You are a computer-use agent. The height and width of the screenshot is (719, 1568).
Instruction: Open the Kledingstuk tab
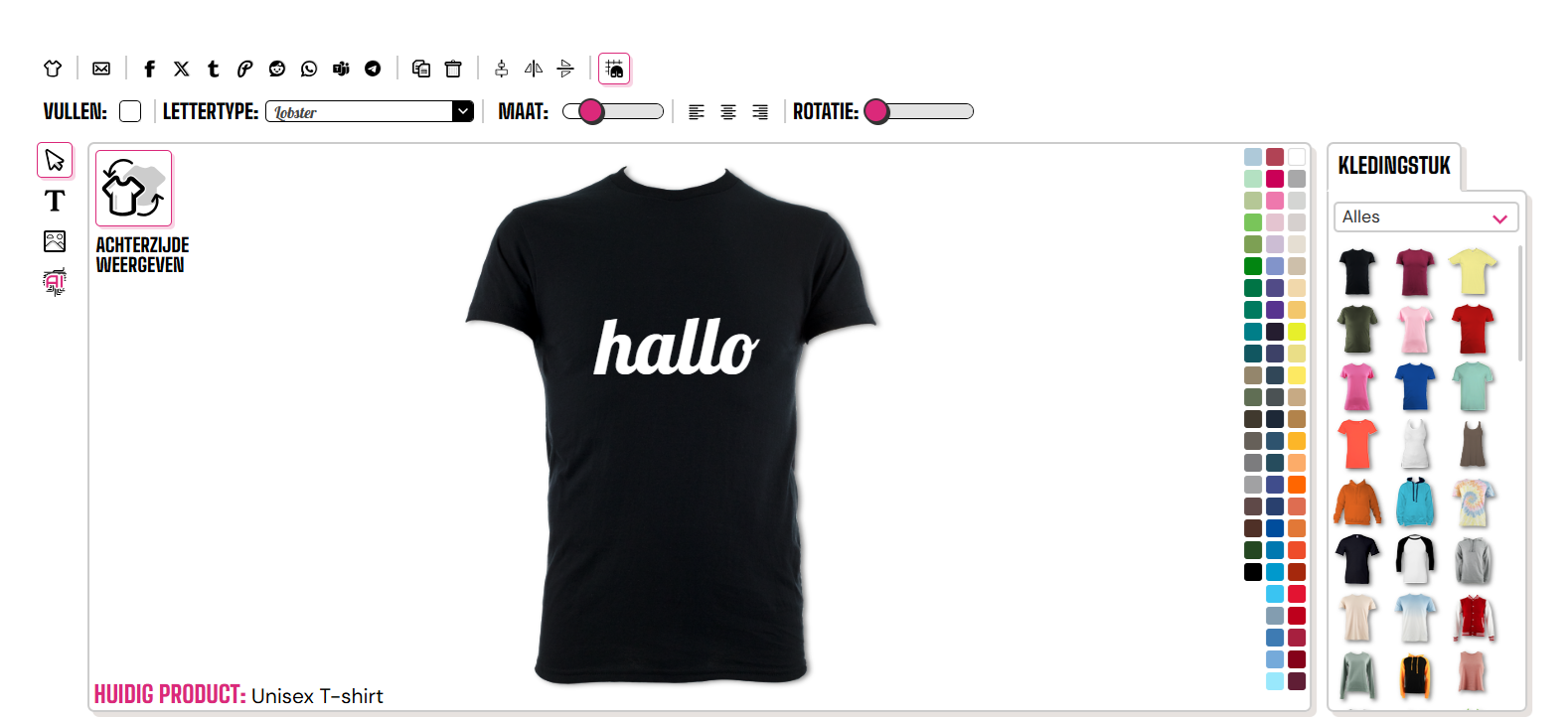click(x=1394, y=166)
